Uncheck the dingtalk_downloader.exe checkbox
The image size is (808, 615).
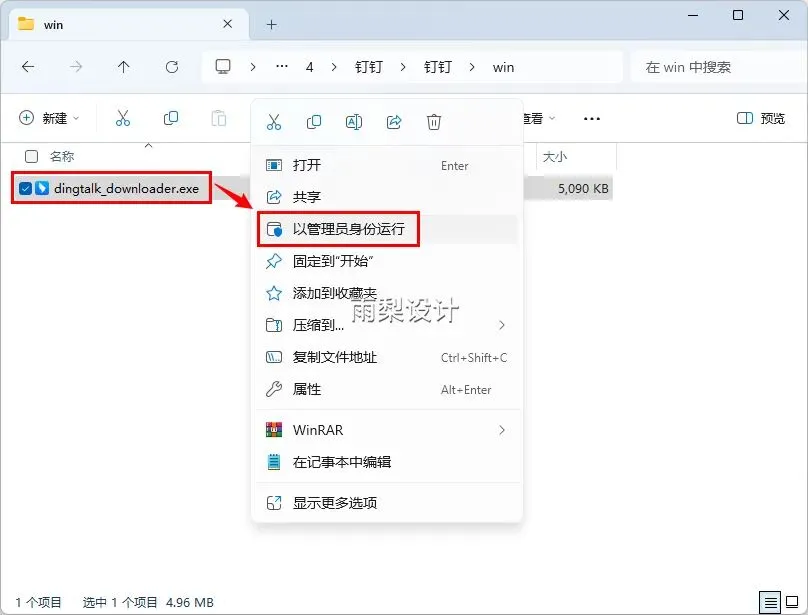pyautogui.click(x=25, y=188)
